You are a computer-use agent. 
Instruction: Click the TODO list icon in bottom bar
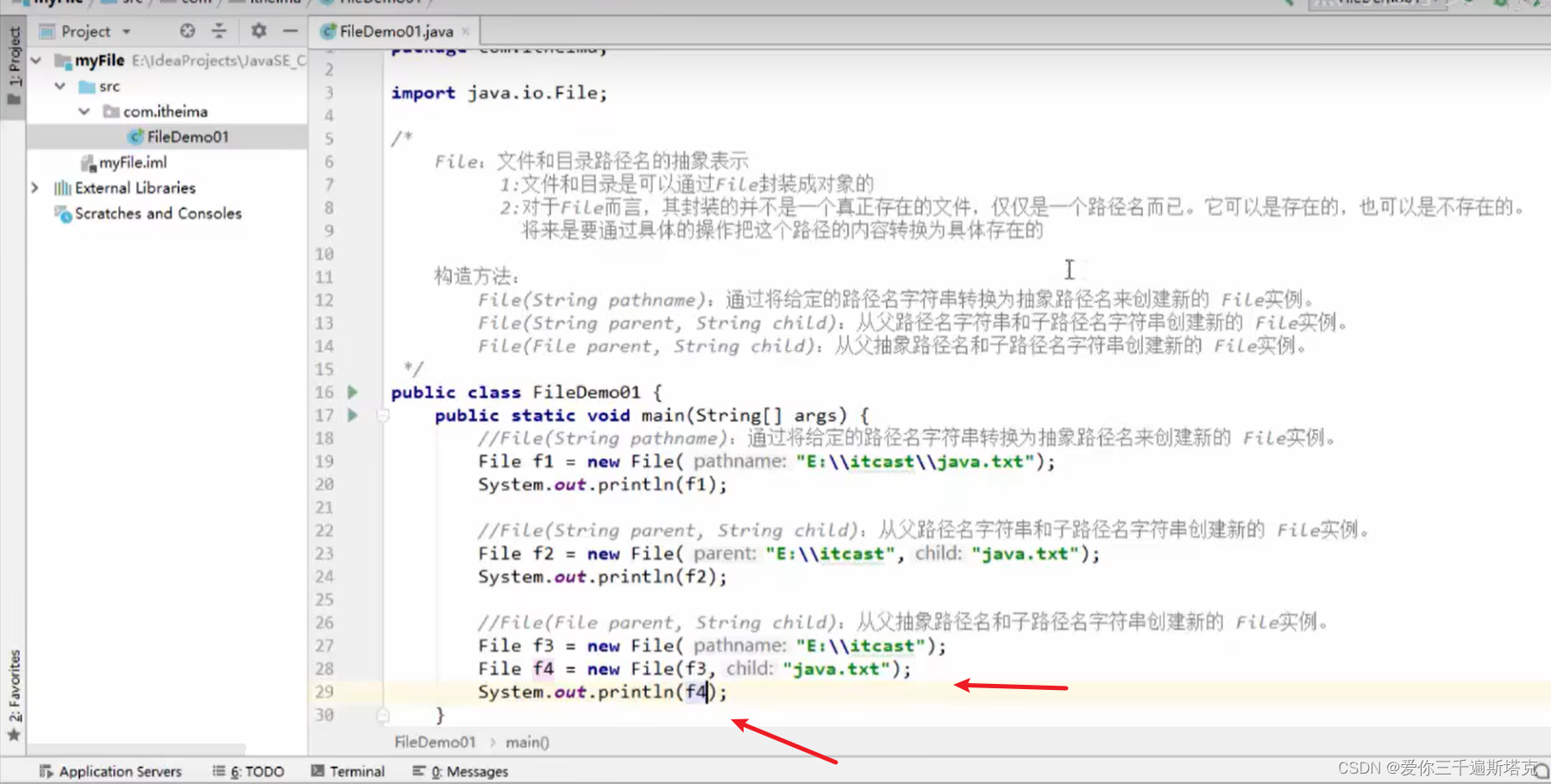click(219, 771)
